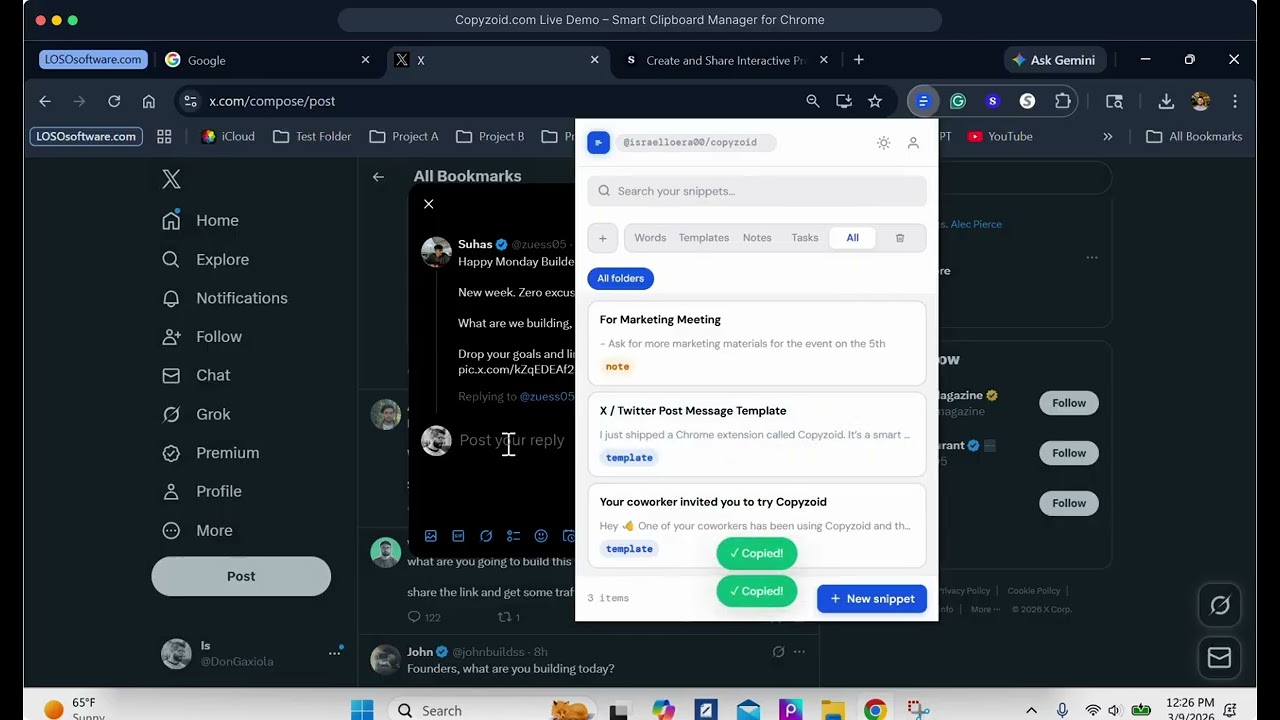Click Grok enhance icon in reply composer
The height and width of the screenshot is (720, 1280).
(x=486, y=536)
